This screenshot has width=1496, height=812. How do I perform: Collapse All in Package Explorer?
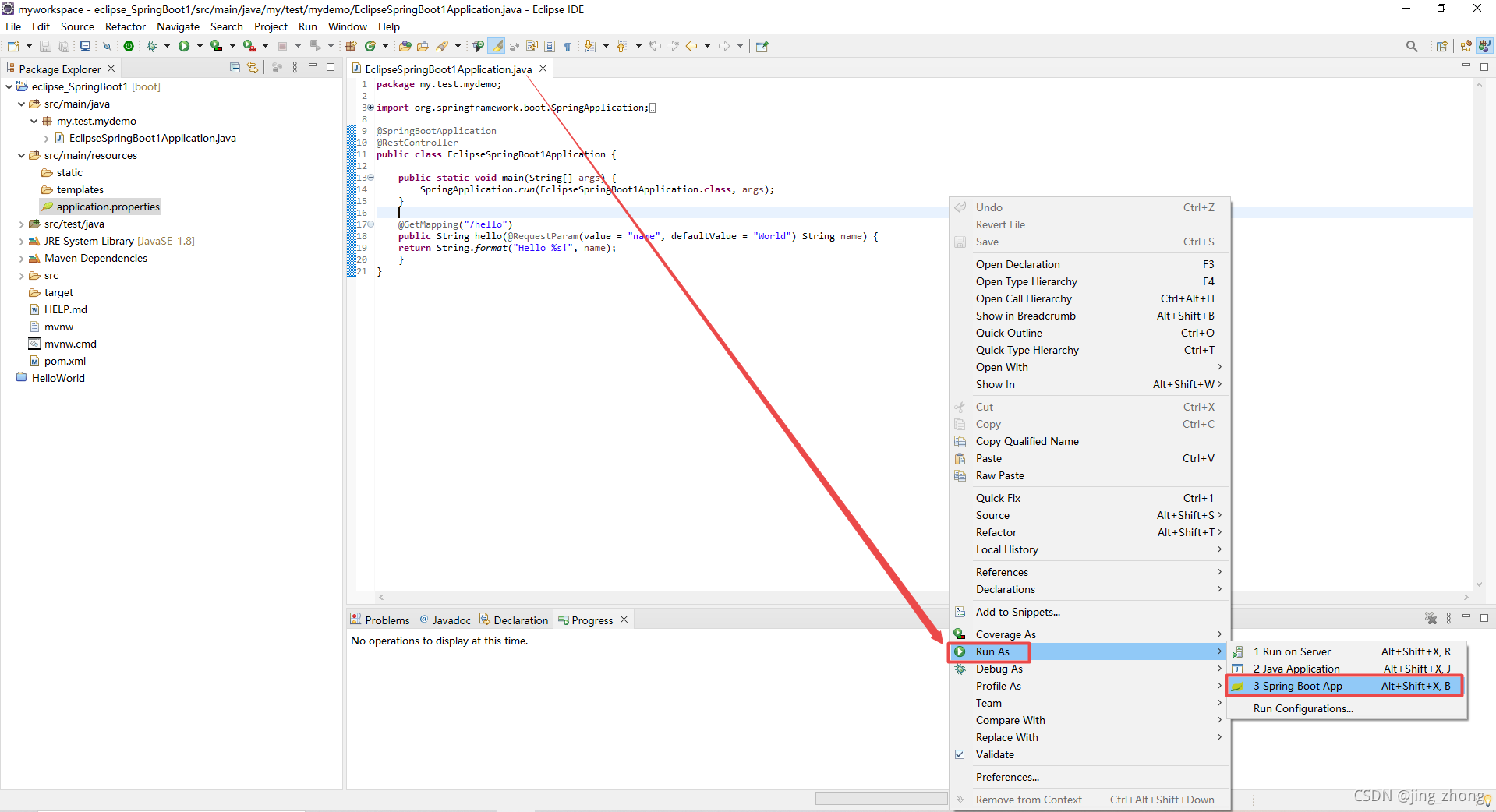pos(235,68)
